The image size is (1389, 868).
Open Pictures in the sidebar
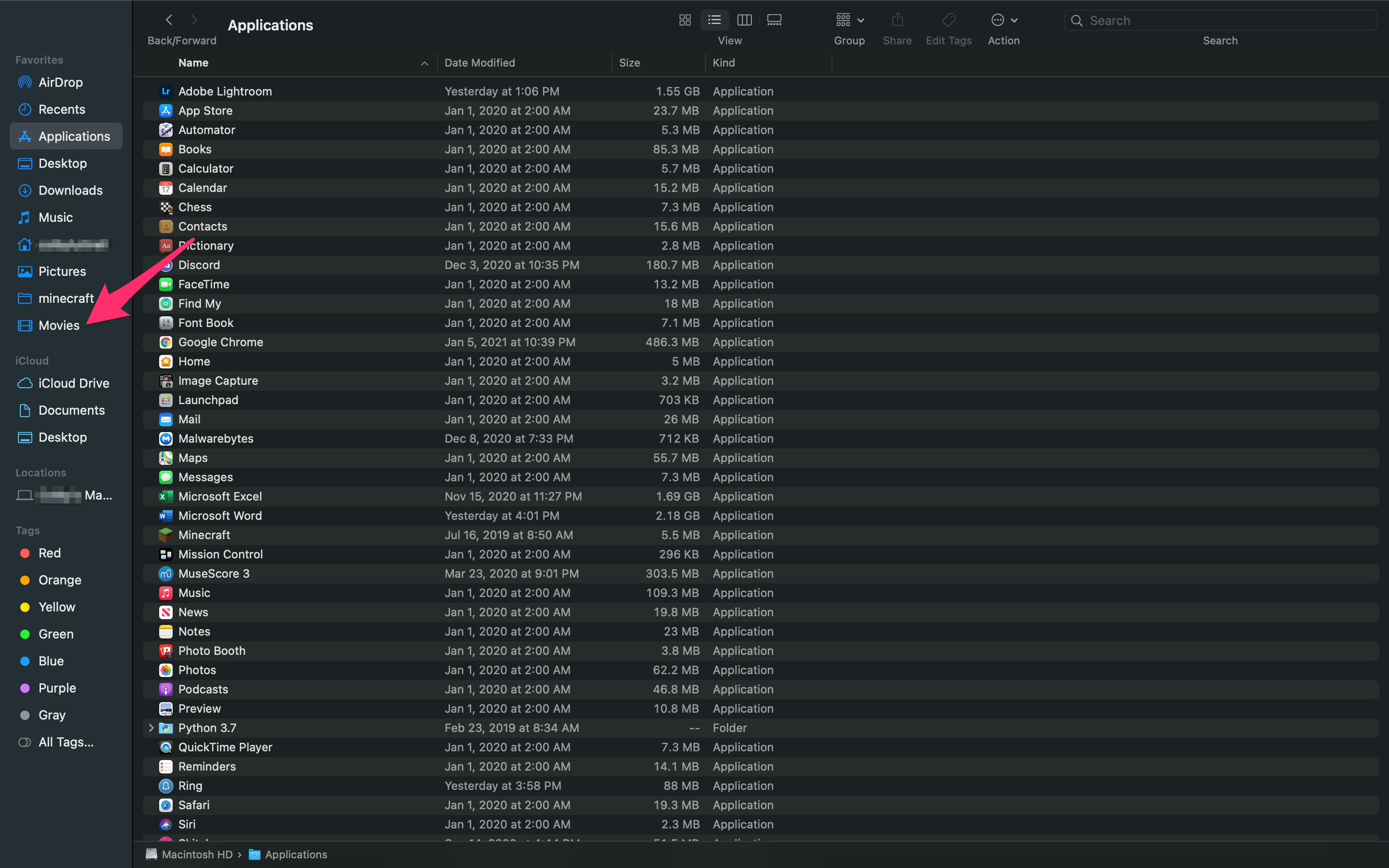click(66, 271)
